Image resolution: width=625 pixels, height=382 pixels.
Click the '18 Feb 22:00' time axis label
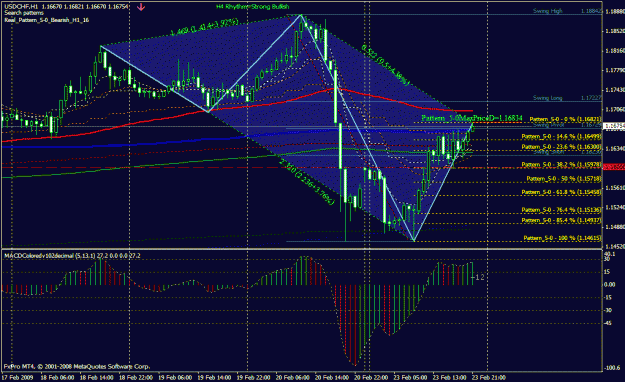point(136,377)
